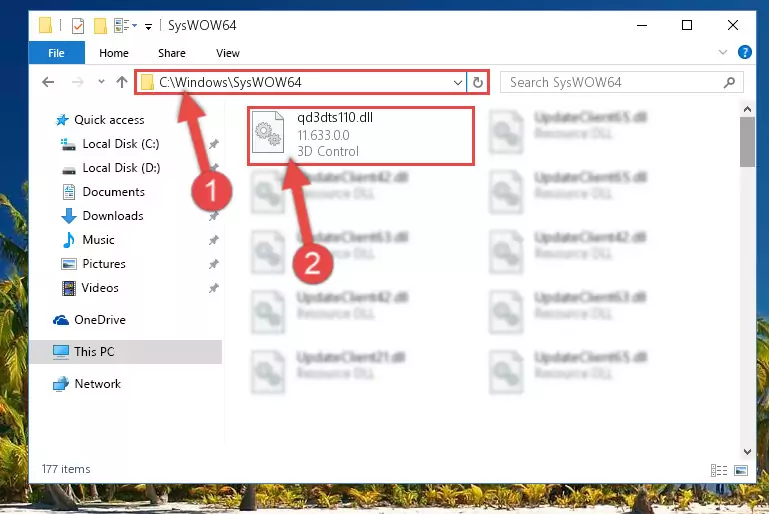Click the Videos film strip icon
This screenshot has width=769, height=514.
(x=69, y=288)
